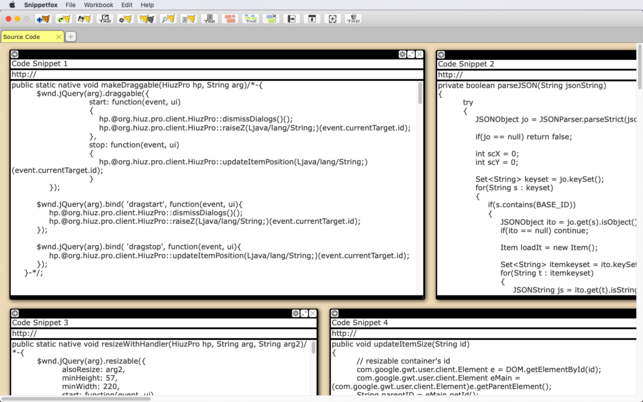Open the Workbook menu
Screen dimensions: 643x402
pyautogui.click(x=98, y=5)
